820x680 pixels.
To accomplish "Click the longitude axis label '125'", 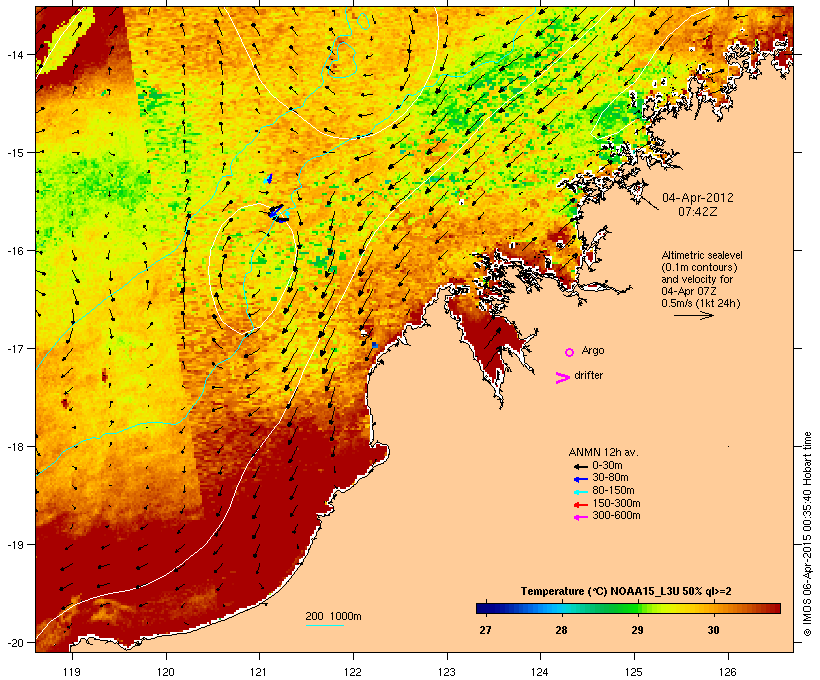I will point(634,672).
